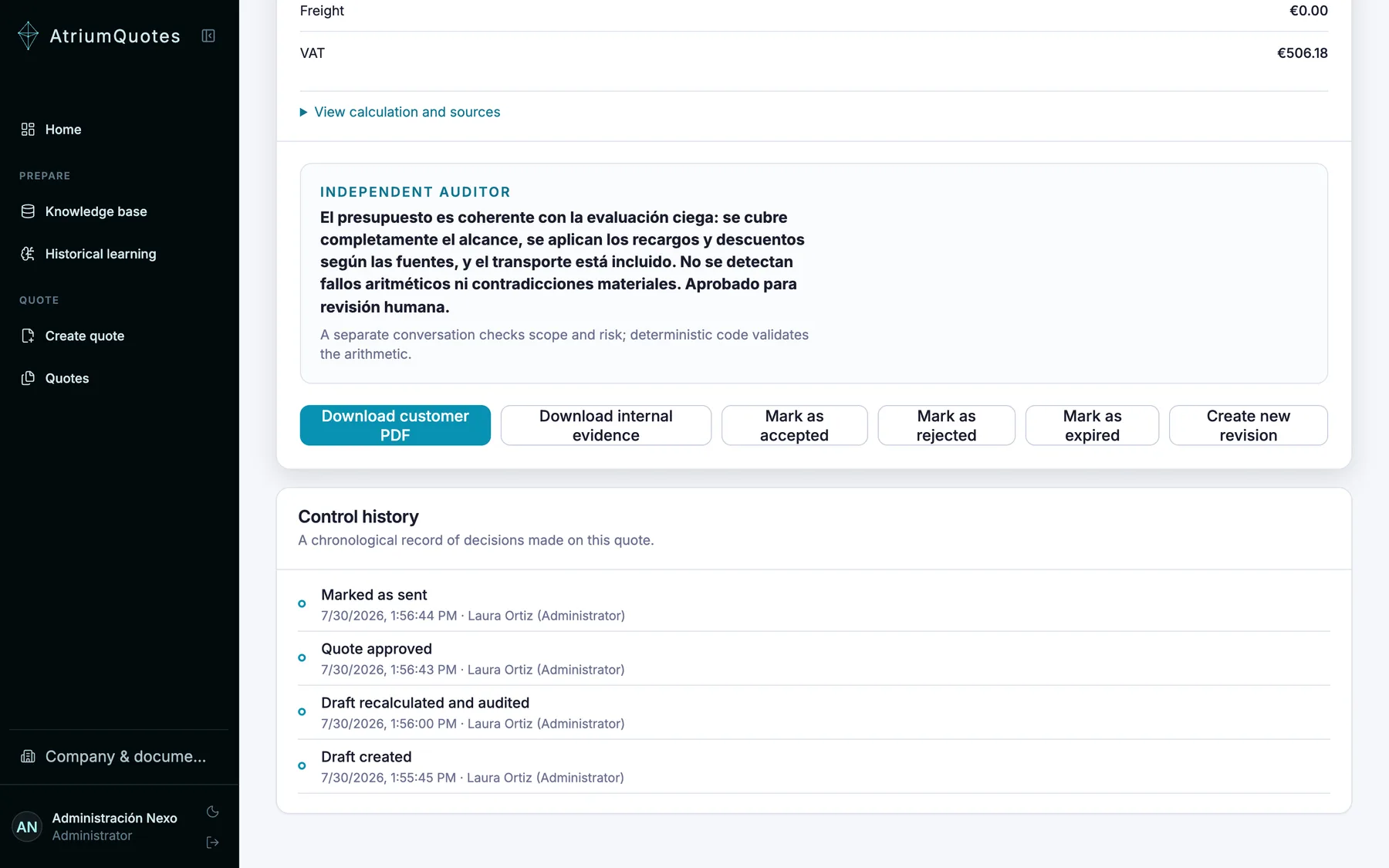Click the Administrator role under user name
1389x868 pixels.
point(92,836)
